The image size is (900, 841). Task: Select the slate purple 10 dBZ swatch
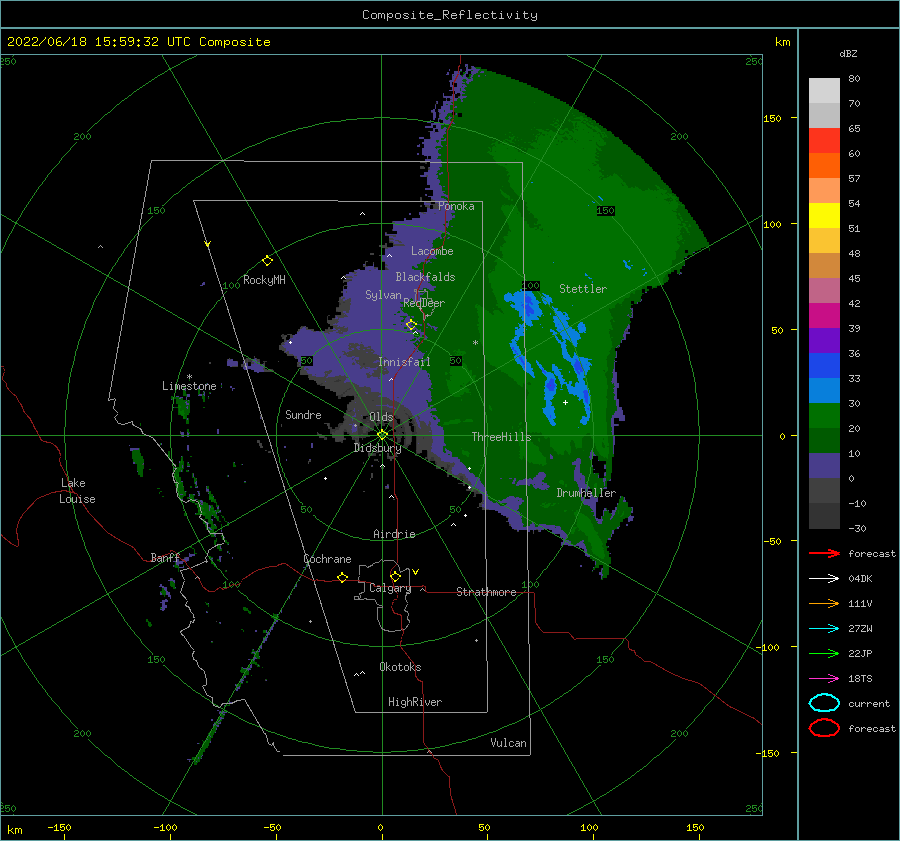coord(824,465)
